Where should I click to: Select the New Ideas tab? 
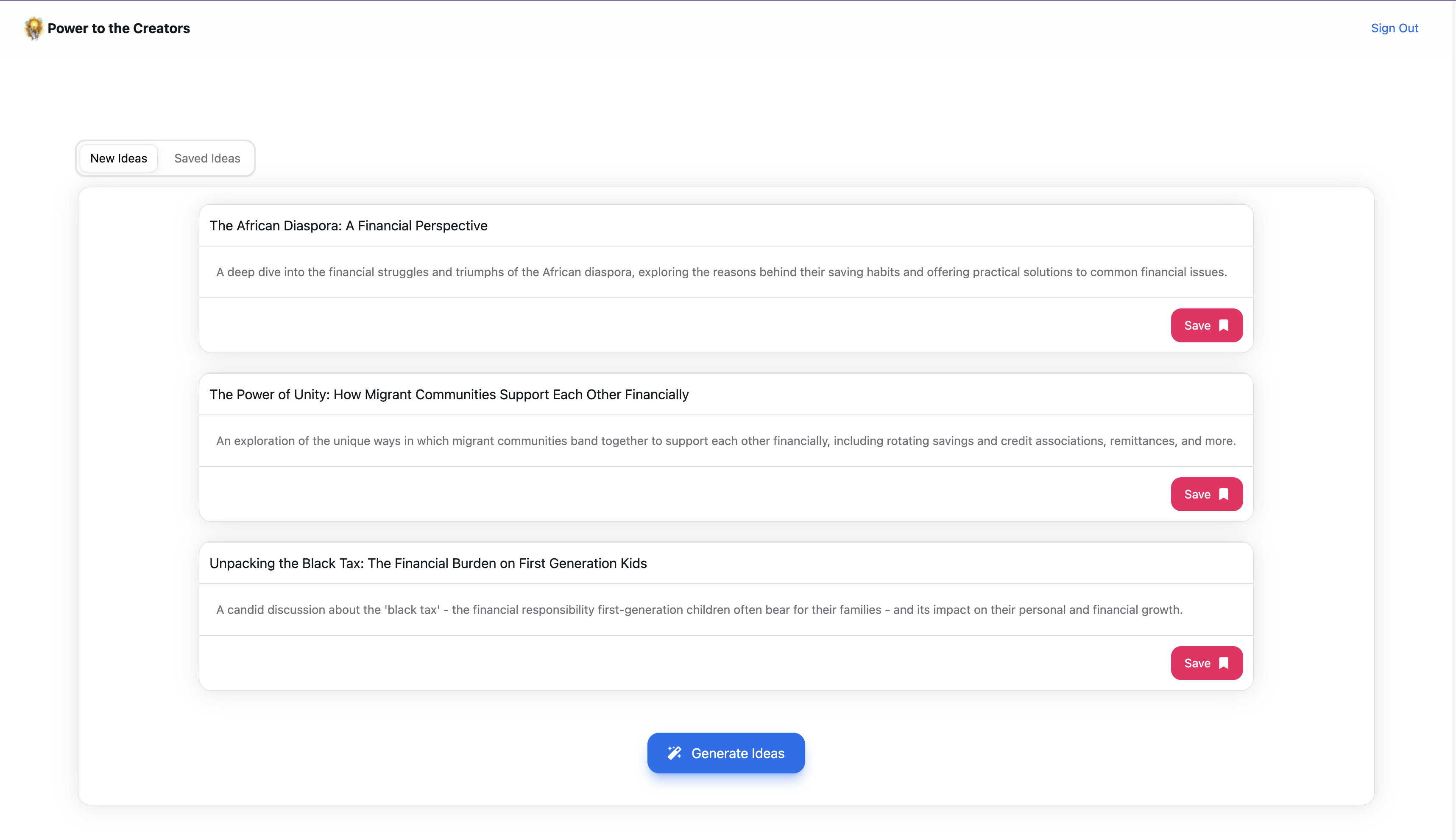point(119,158)
